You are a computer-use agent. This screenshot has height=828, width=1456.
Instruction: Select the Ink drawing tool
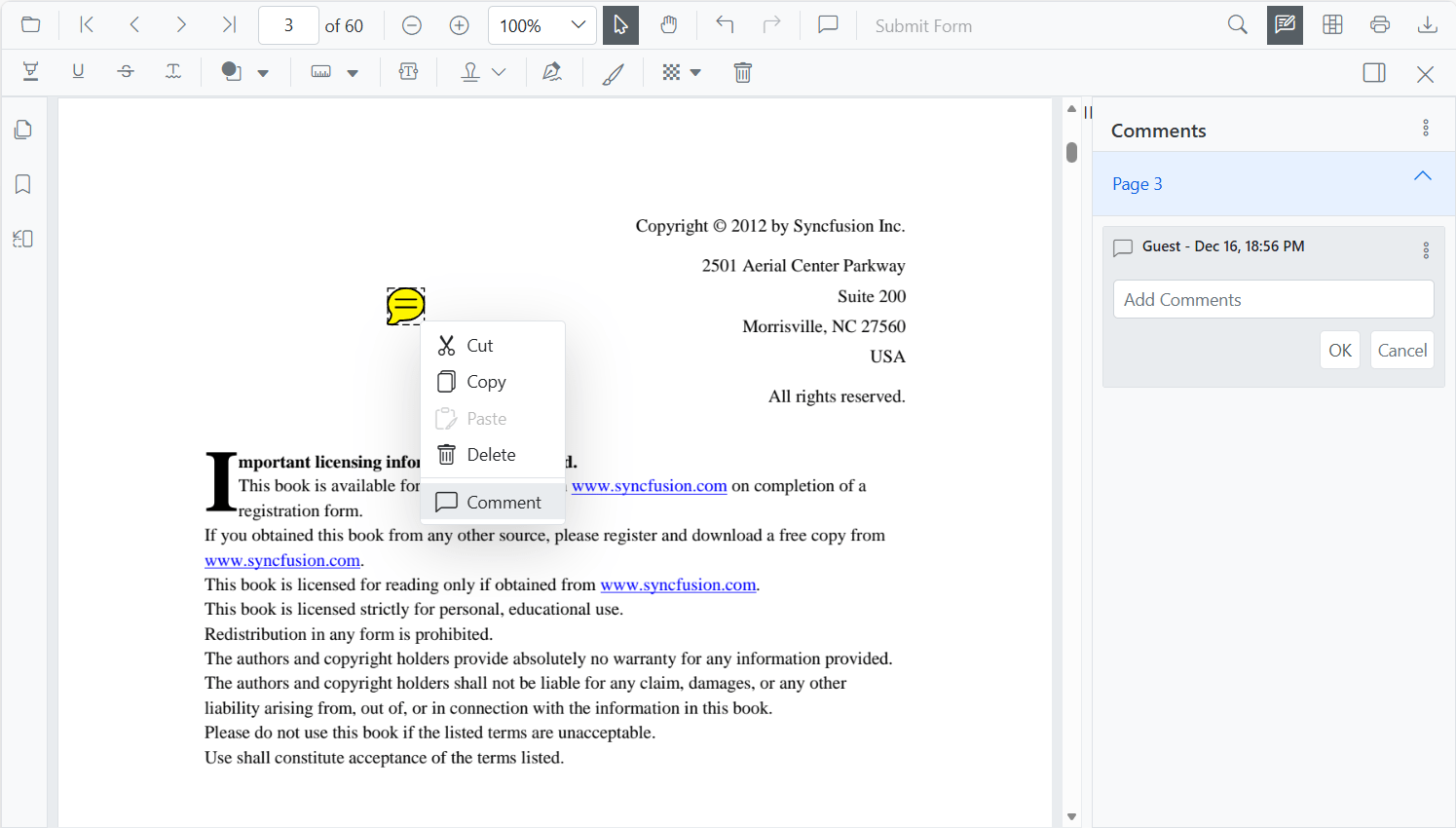[x=613, y=72]
